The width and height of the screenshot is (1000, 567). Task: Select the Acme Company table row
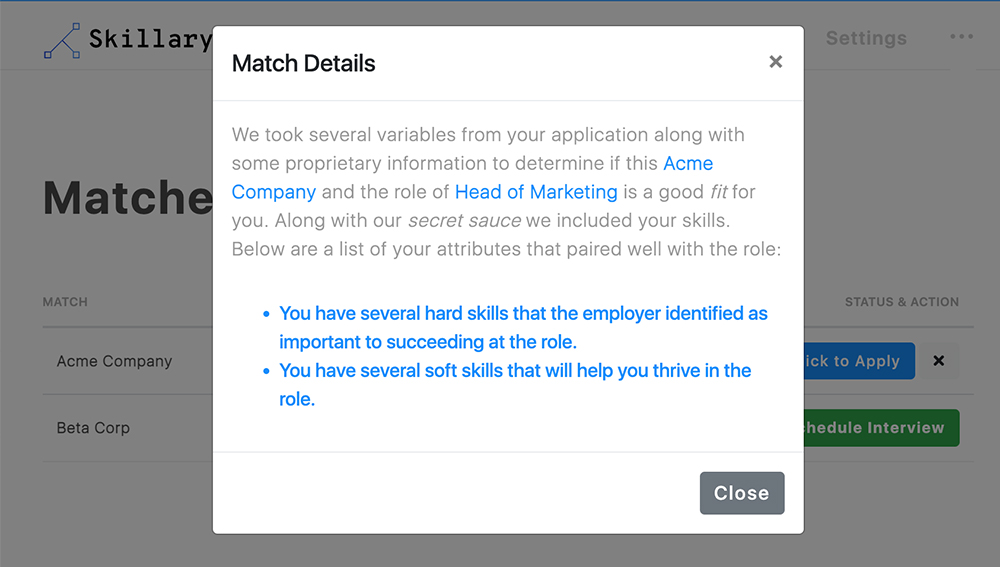coord(115,361)
